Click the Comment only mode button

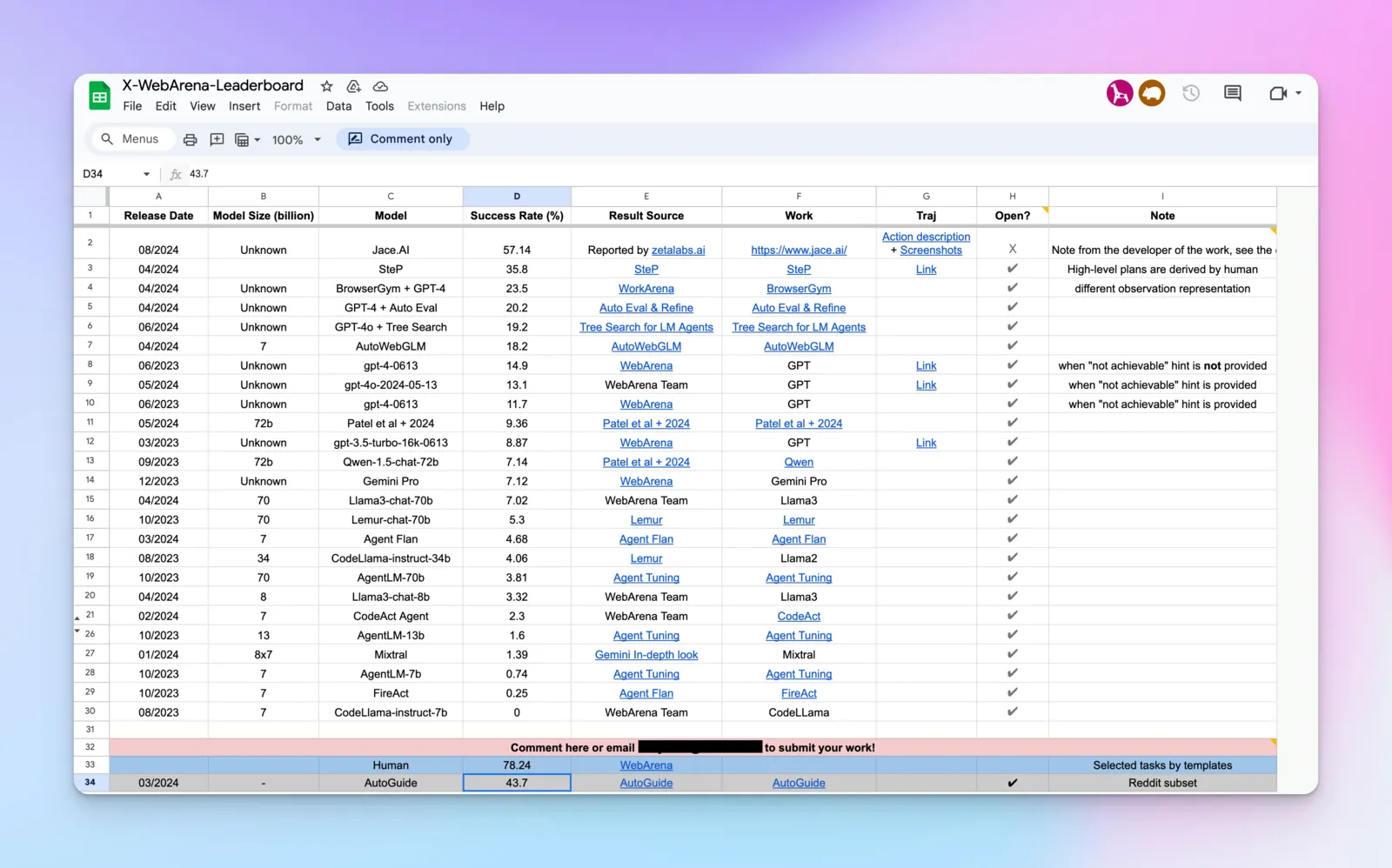[x=402, y=139]
